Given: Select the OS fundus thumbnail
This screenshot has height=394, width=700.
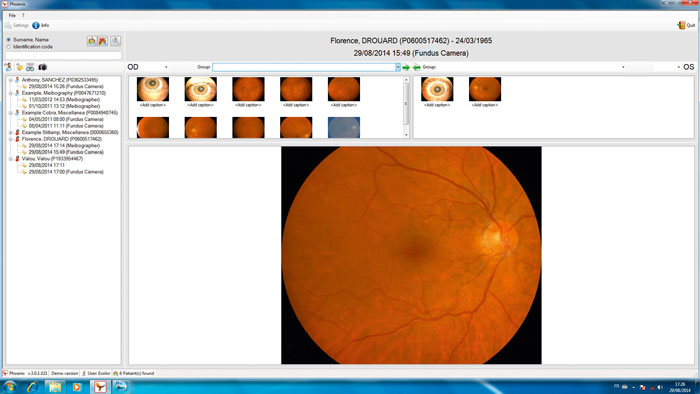Looking at the screenshot, I should click(x=485, y=89).
